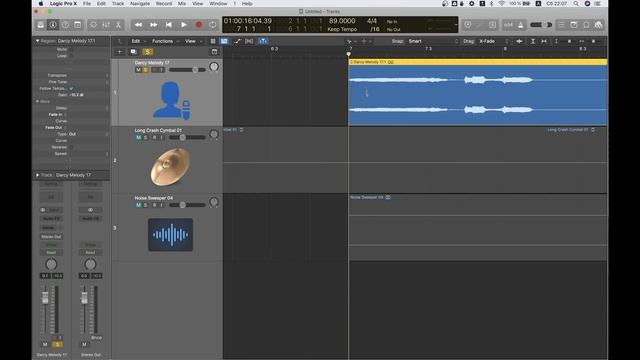
Task: Record-enable the Darcy Melody 17 track
Action: [154, 70]
